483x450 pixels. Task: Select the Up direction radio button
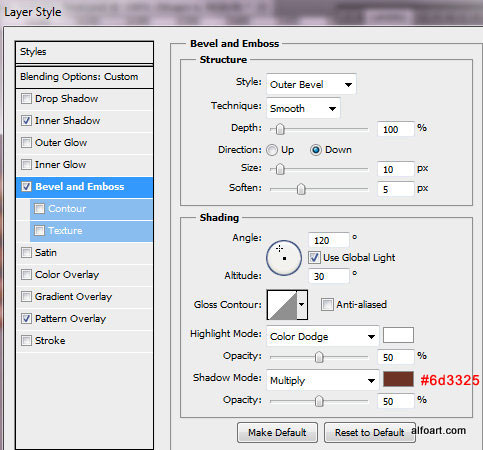tap(272, 150)
